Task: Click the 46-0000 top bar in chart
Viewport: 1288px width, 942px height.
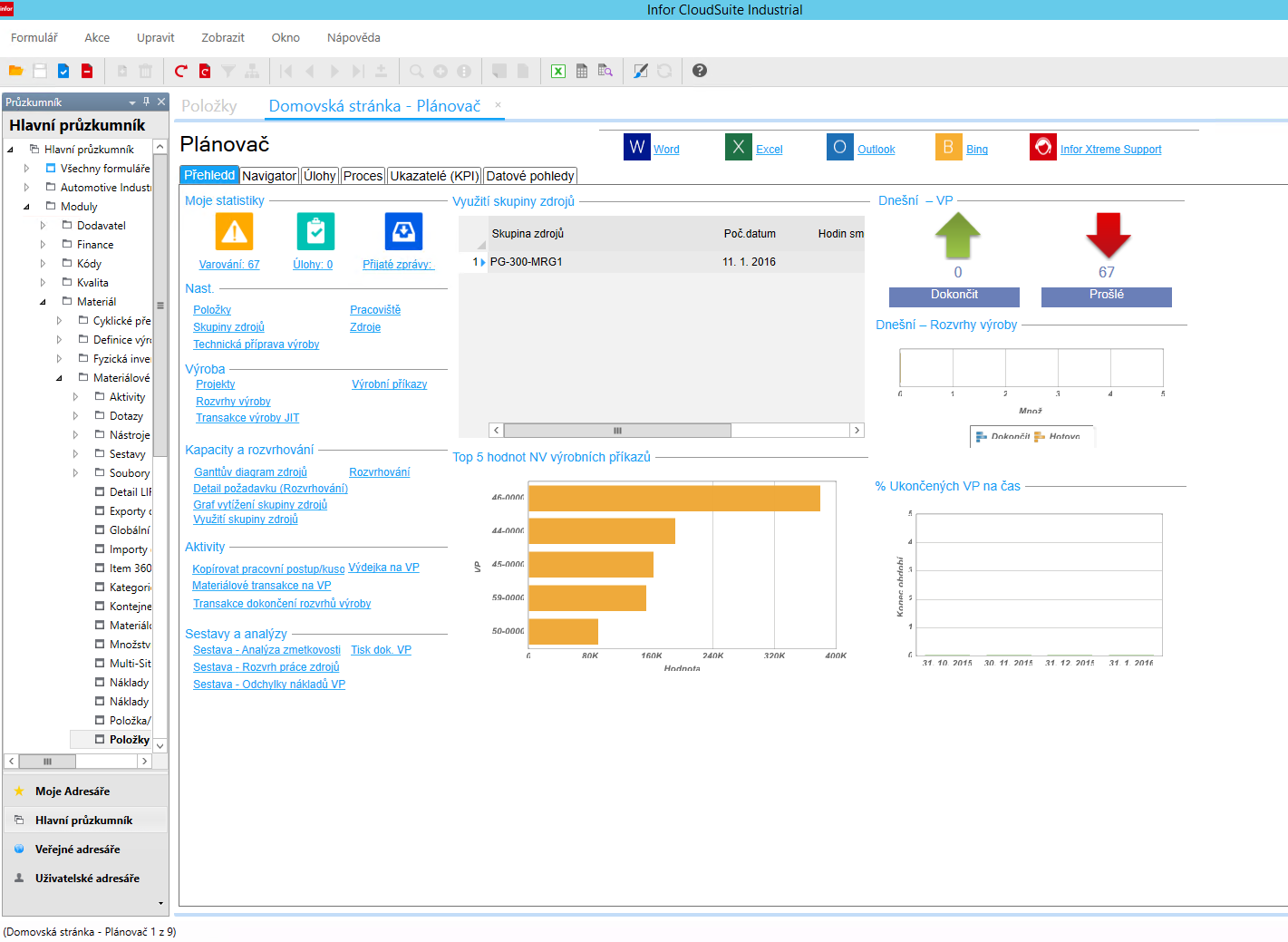Action: click(674, 499)
